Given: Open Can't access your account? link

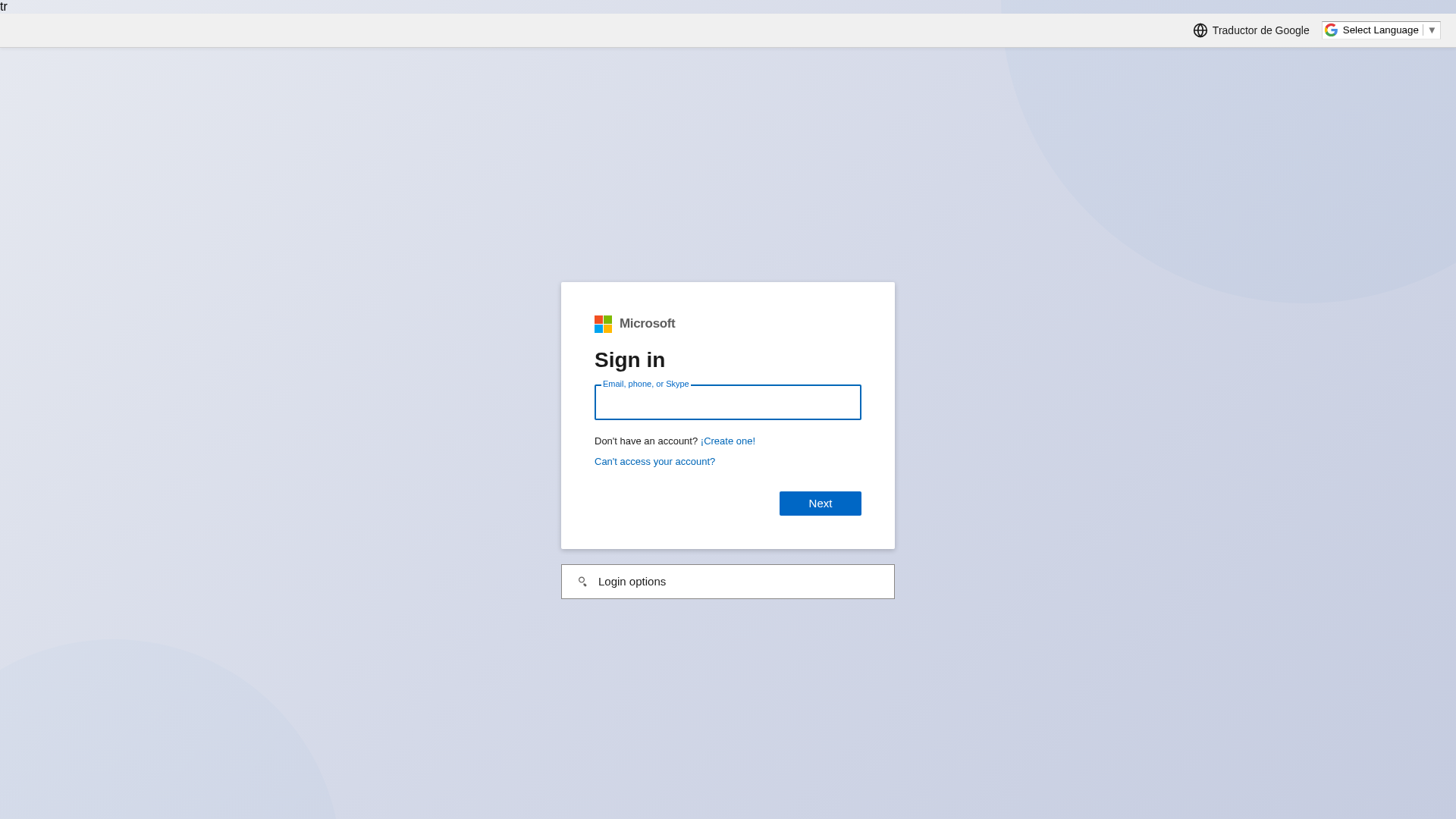Looking at the screenshot, I should (654, 462).
